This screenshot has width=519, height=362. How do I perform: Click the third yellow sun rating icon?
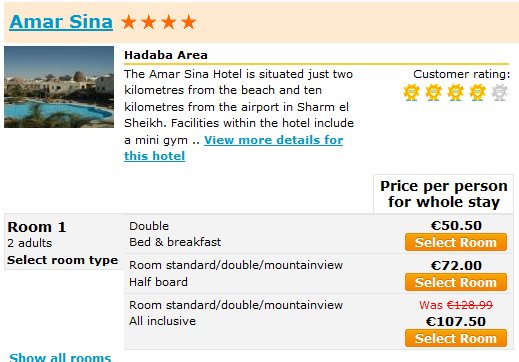(455, 92)
